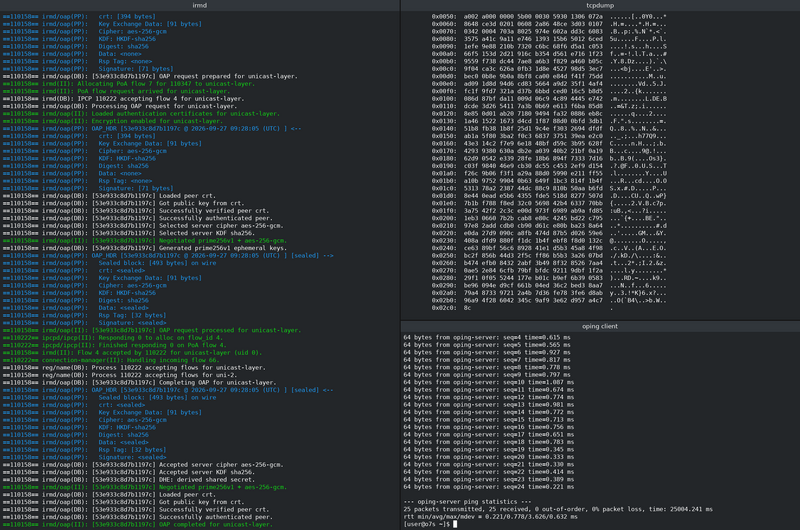
Task: Click 'OAP request processed for unicast-layer' line
Action: coord(152,330)
